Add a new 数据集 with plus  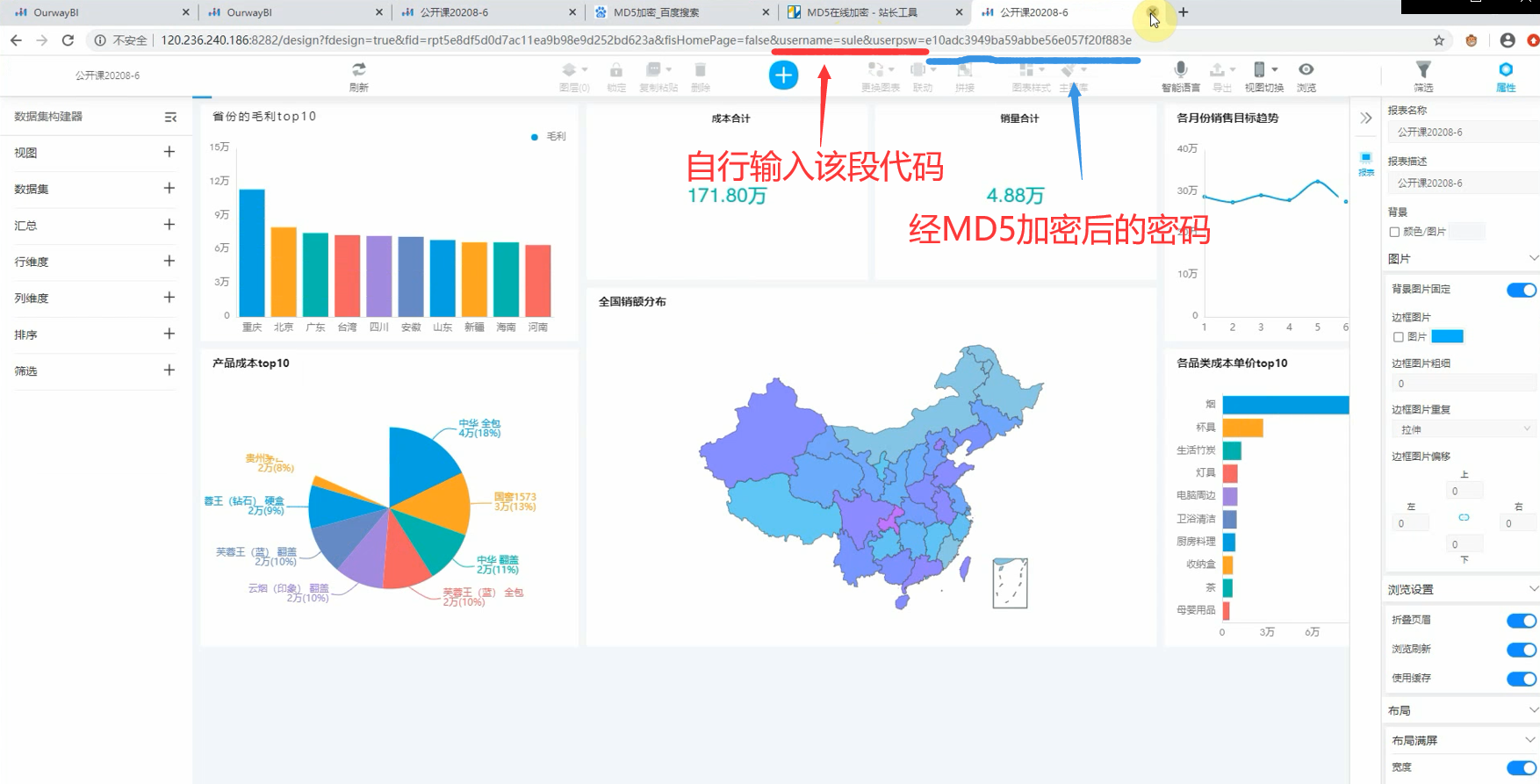[169, 189]
